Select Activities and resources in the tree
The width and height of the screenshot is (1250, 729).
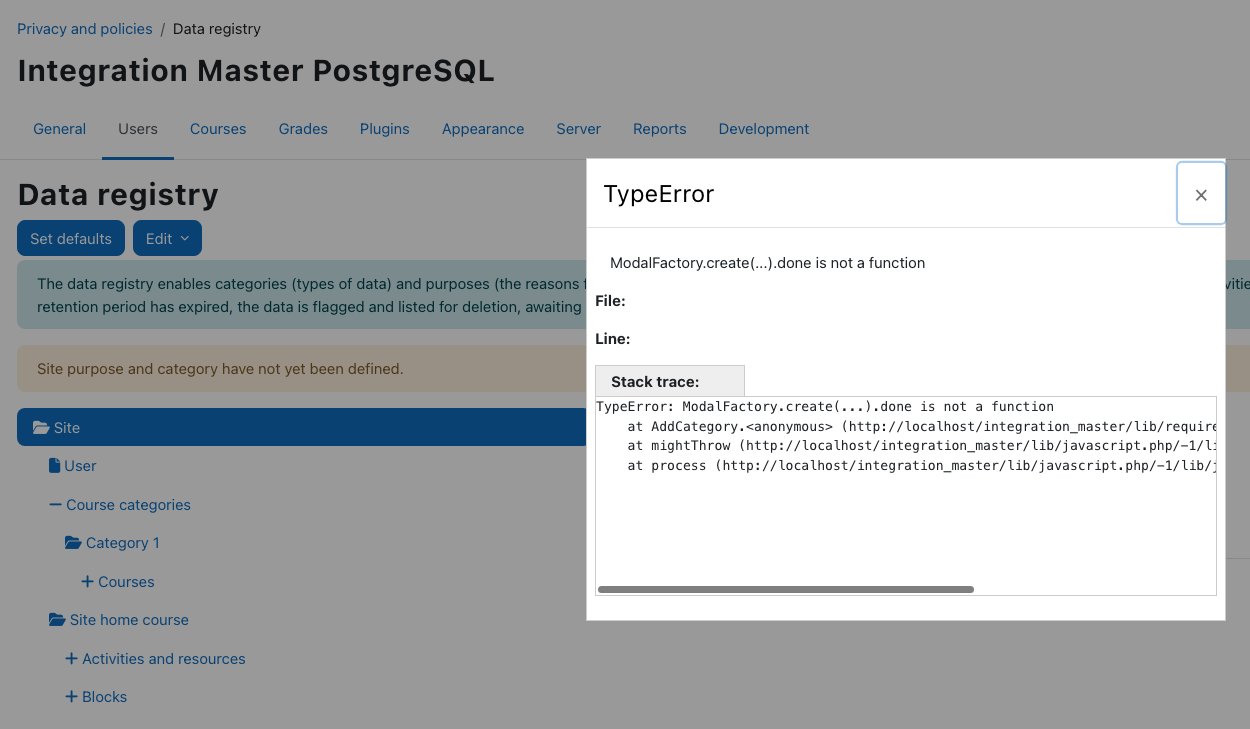tap(164, 659)
